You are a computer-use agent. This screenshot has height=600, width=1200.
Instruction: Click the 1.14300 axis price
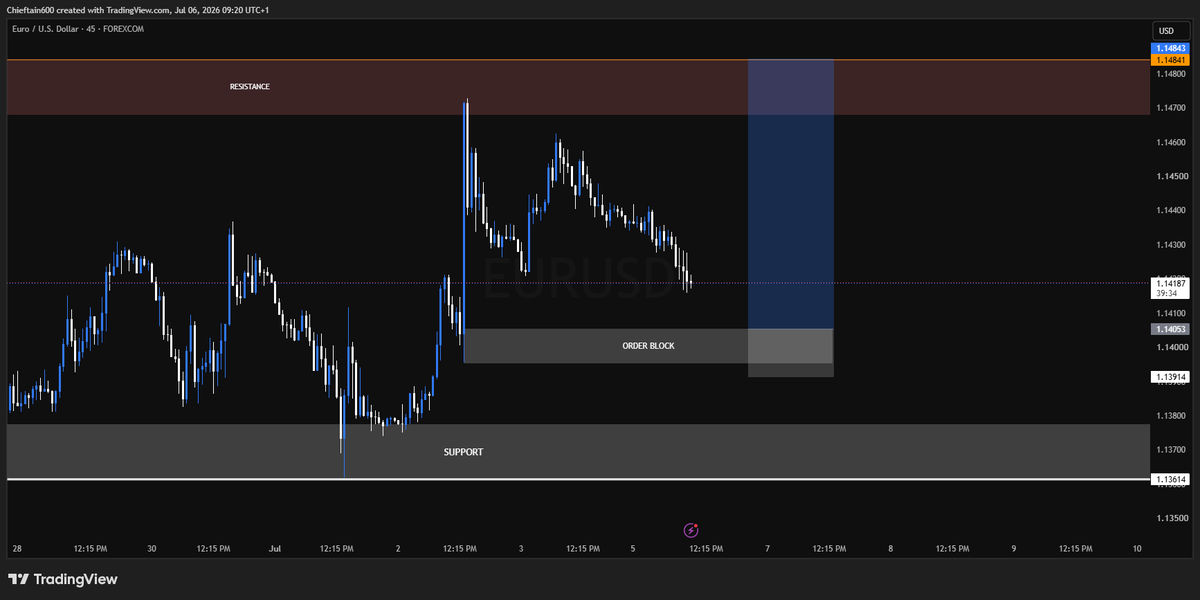[1171, 245]
